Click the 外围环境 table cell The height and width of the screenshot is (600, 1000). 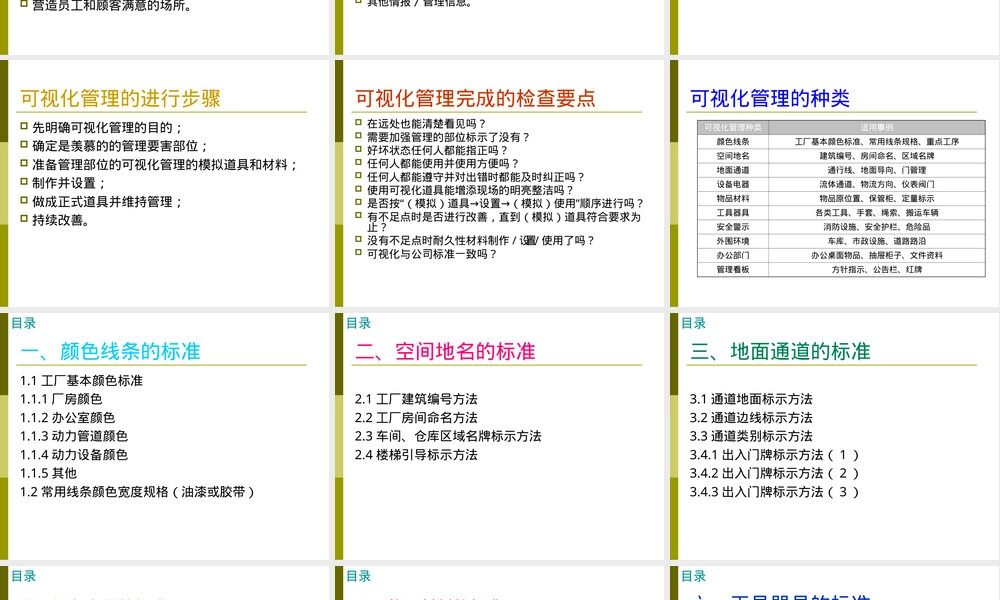click(x=733, y=241)
